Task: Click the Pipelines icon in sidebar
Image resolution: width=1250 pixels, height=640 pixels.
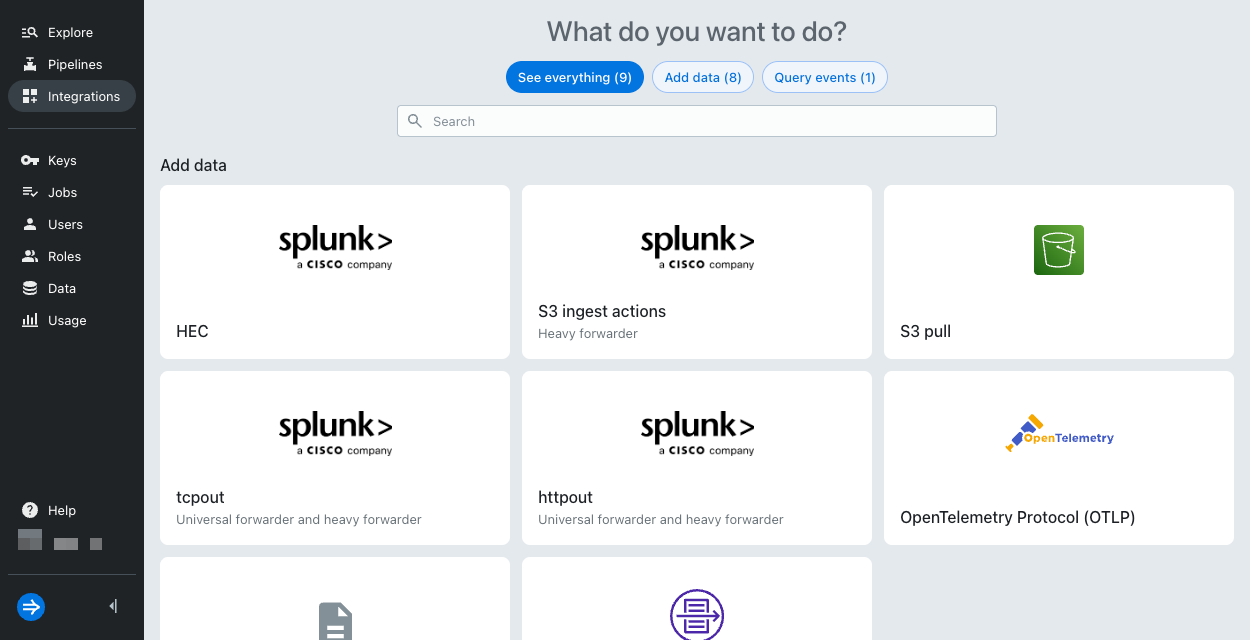Action: point(30,64)
